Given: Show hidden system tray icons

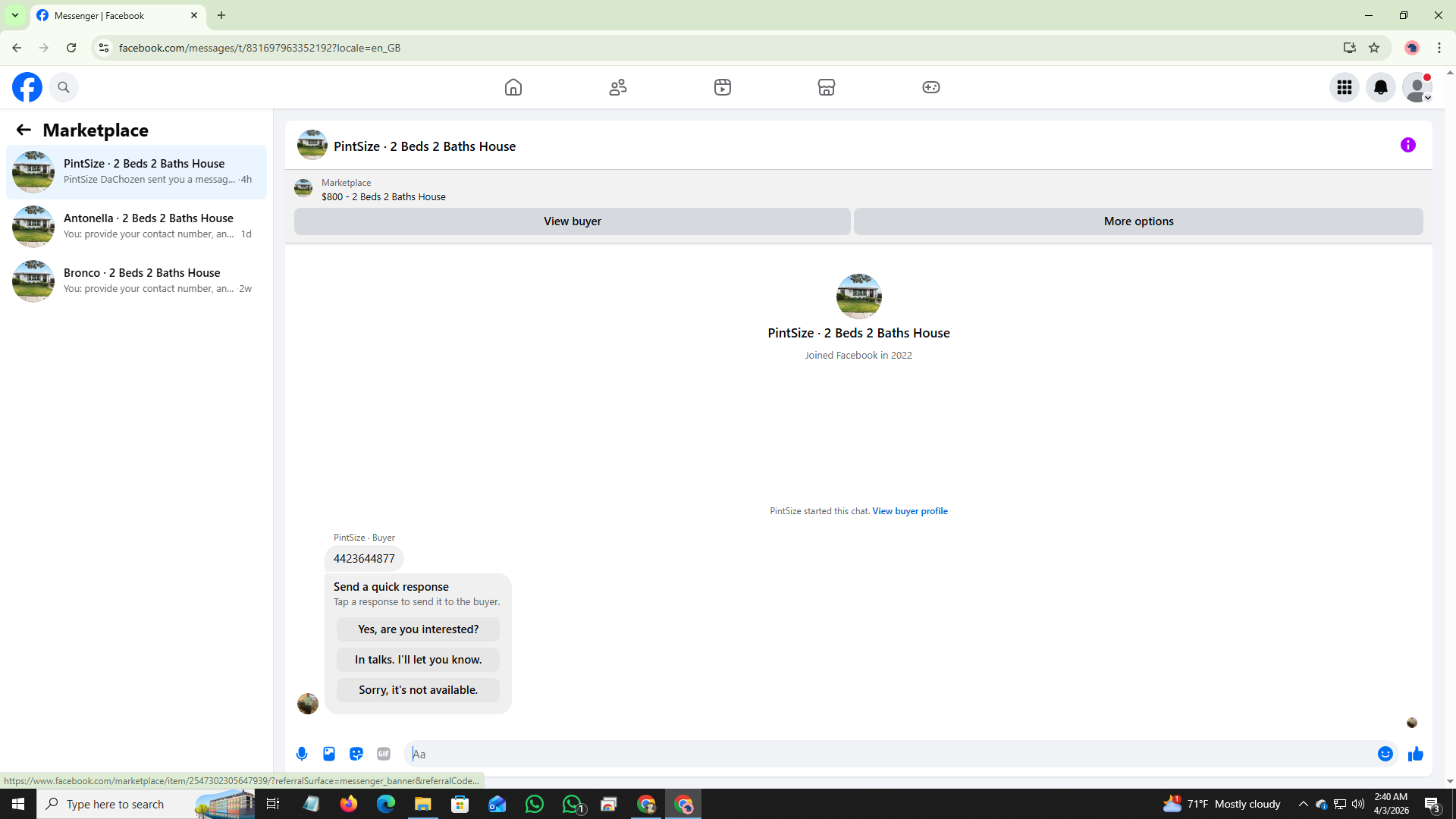Looking at the screenshot, I should pyautogui.click(x=1304, y=804).
